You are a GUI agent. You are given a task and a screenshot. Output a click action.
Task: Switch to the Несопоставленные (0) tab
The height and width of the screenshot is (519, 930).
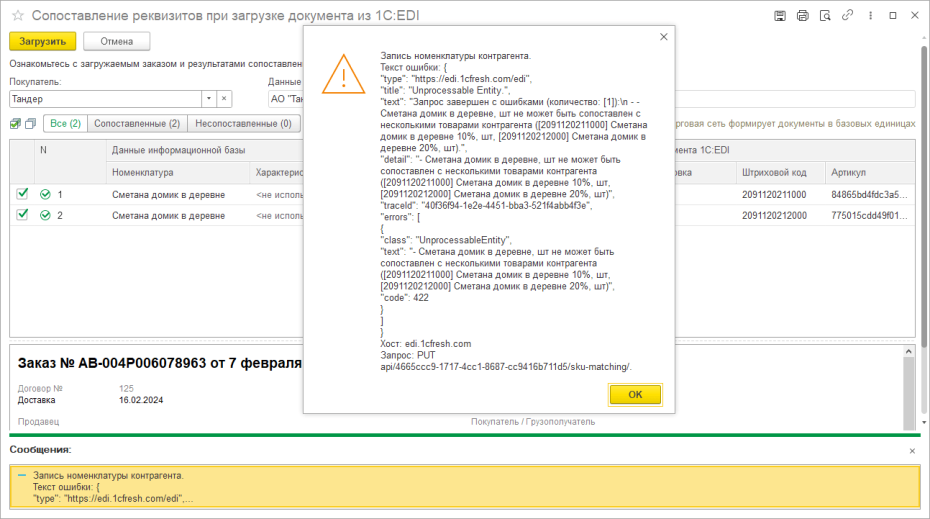click(244, 123)
